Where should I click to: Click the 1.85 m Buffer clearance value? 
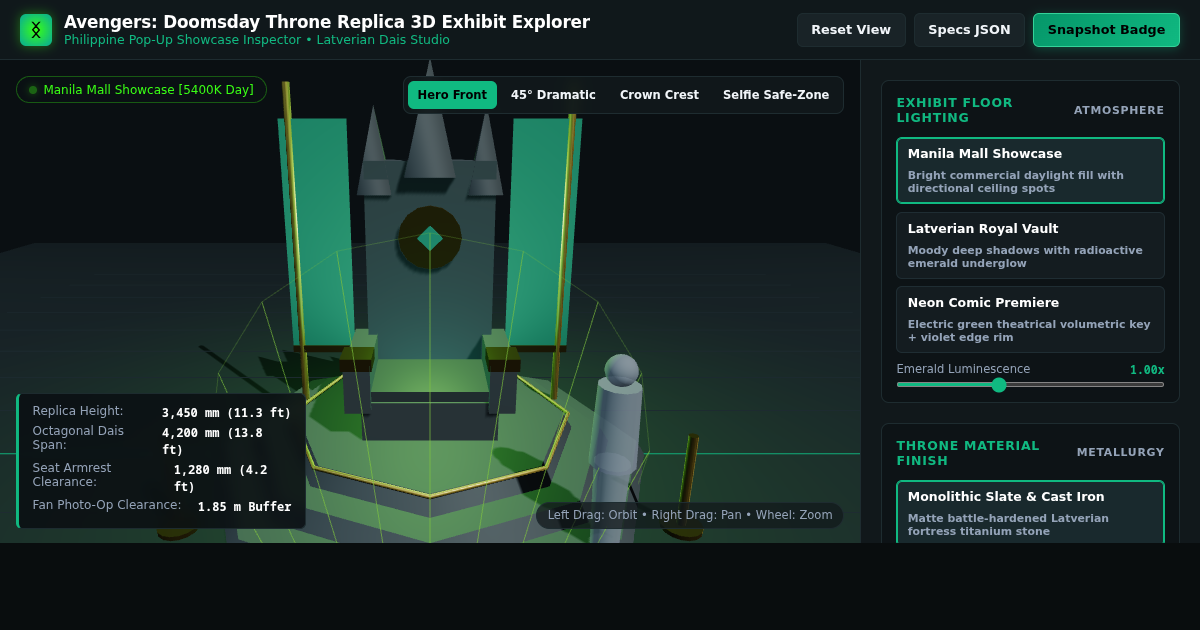click(x=244, y=507)
